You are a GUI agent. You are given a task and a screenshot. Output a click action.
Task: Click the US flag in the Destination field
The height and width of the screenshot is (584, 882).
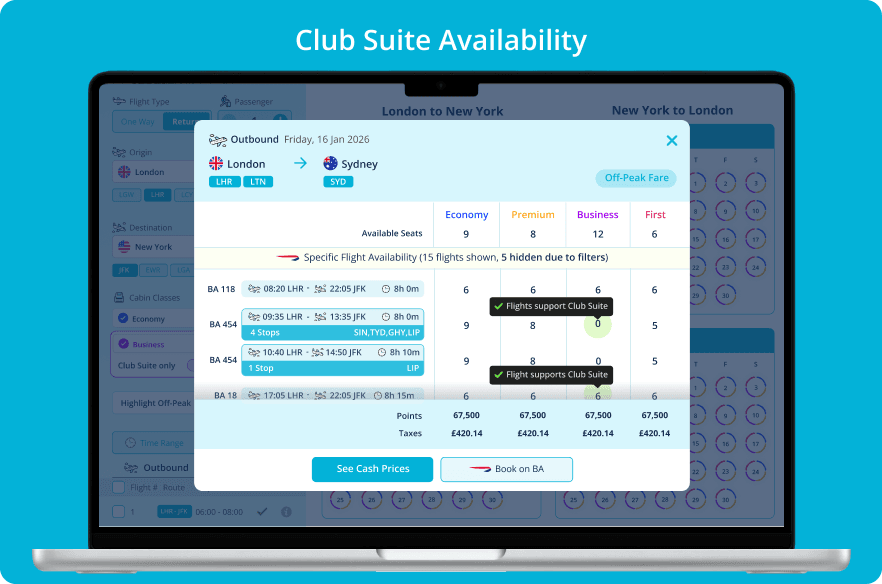tap(124, 246)
